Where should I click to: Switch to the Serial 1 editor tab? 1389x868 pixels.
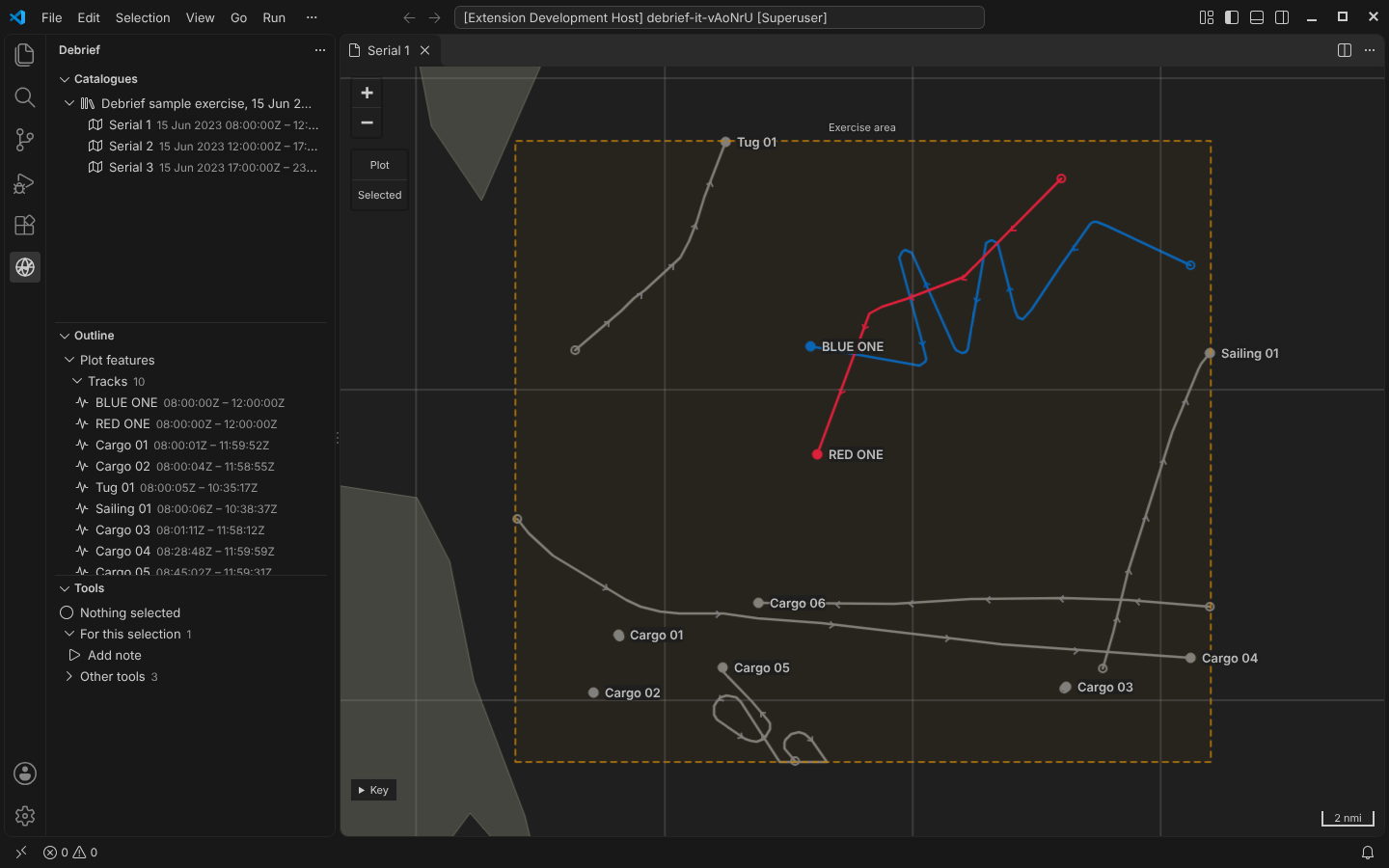tap(390, 50)
